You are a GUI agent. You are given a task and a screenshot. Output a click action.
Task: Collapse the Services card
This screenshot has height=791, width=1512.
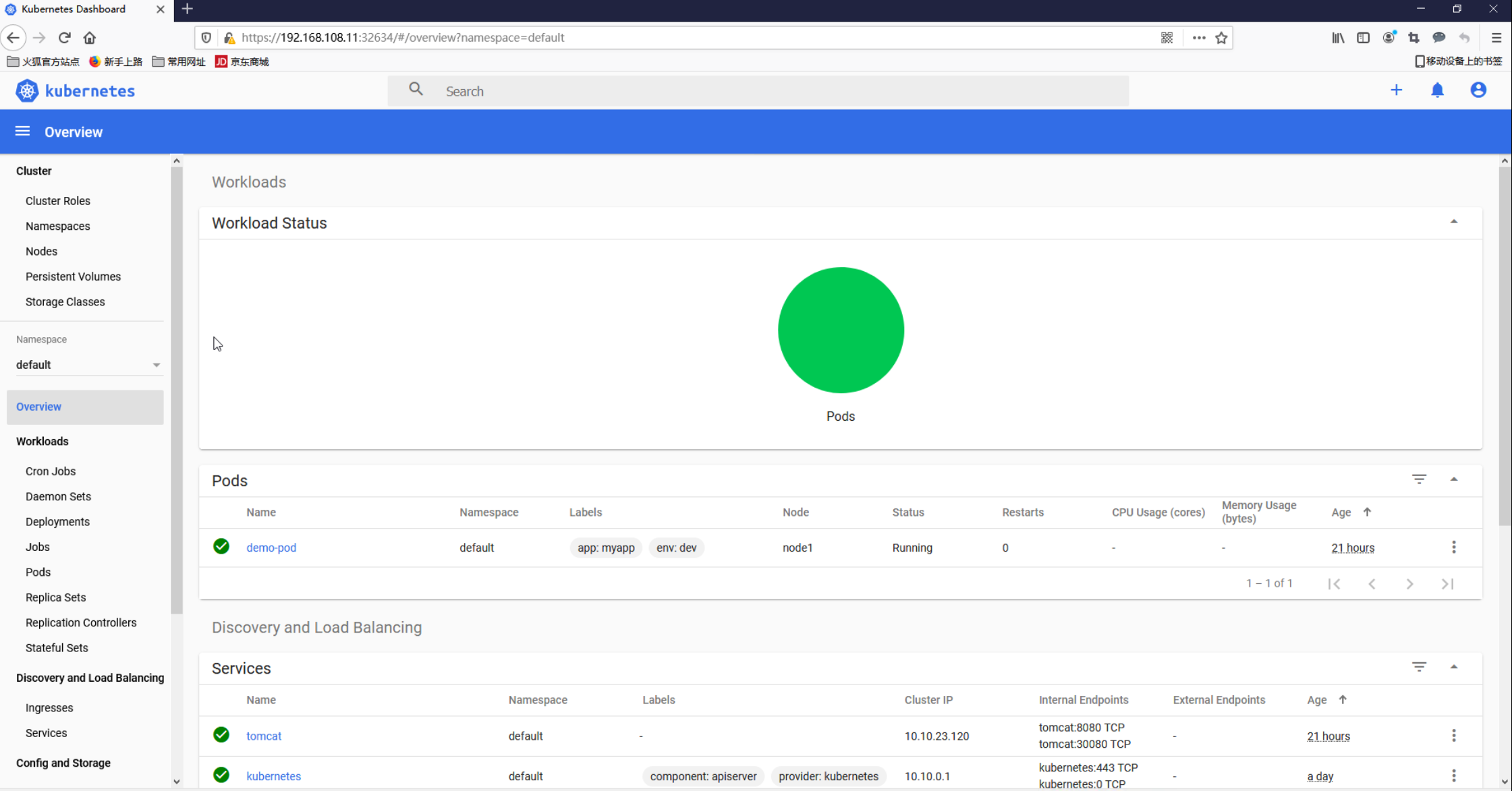[1453, 667]
